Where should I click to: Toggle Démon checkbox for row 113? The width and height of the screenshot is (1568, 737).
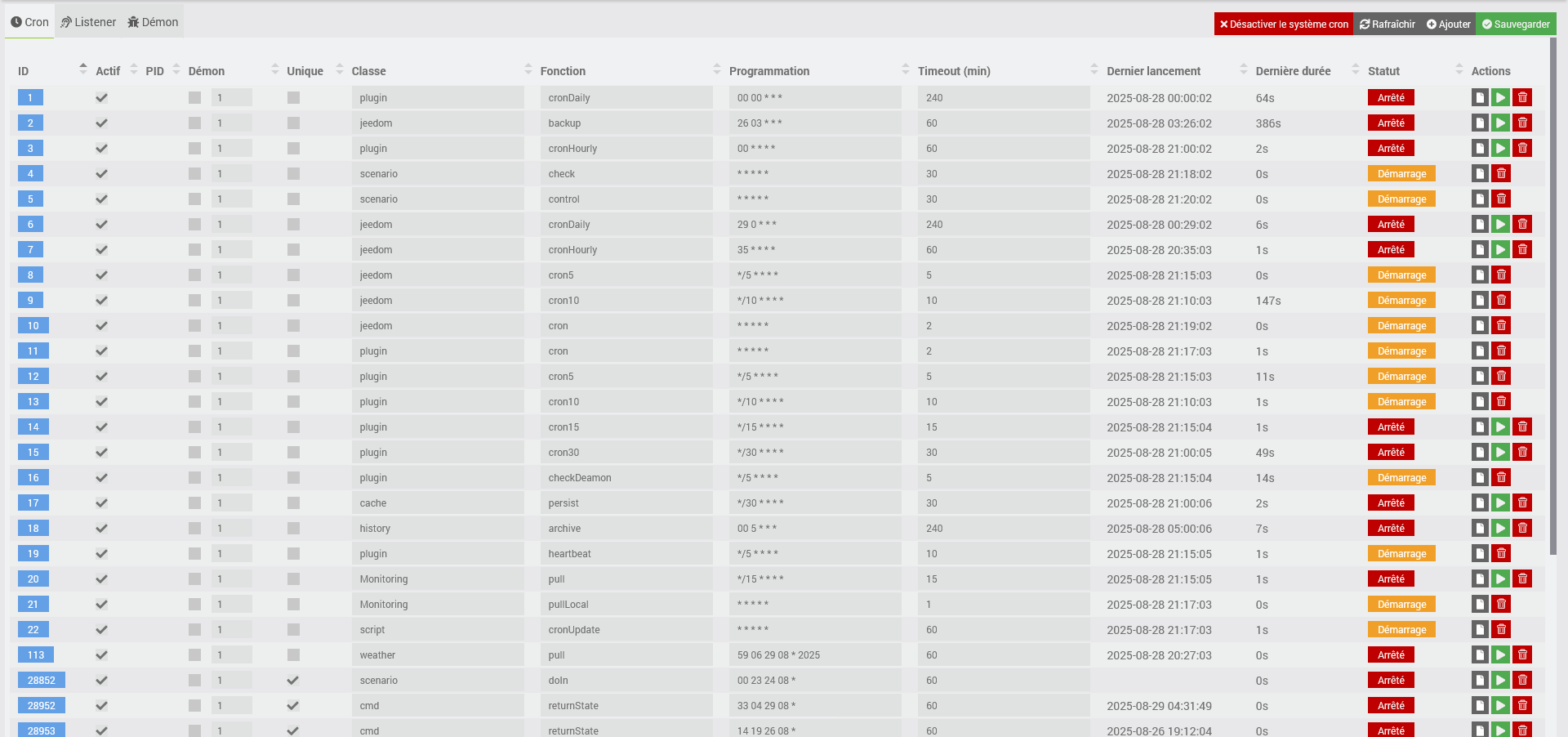pos(194,655)
